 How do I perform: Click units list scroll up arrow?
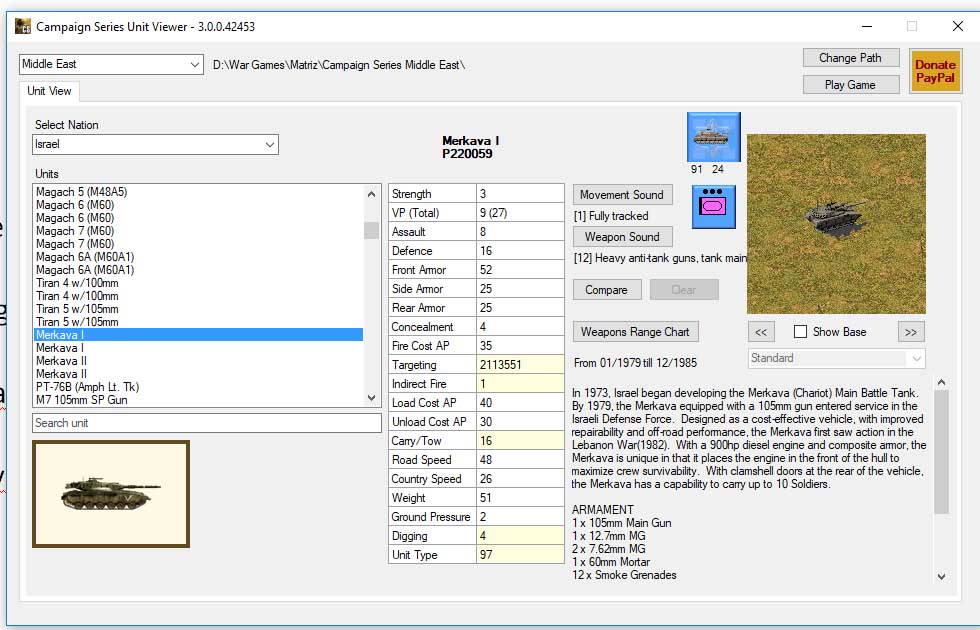371,194
